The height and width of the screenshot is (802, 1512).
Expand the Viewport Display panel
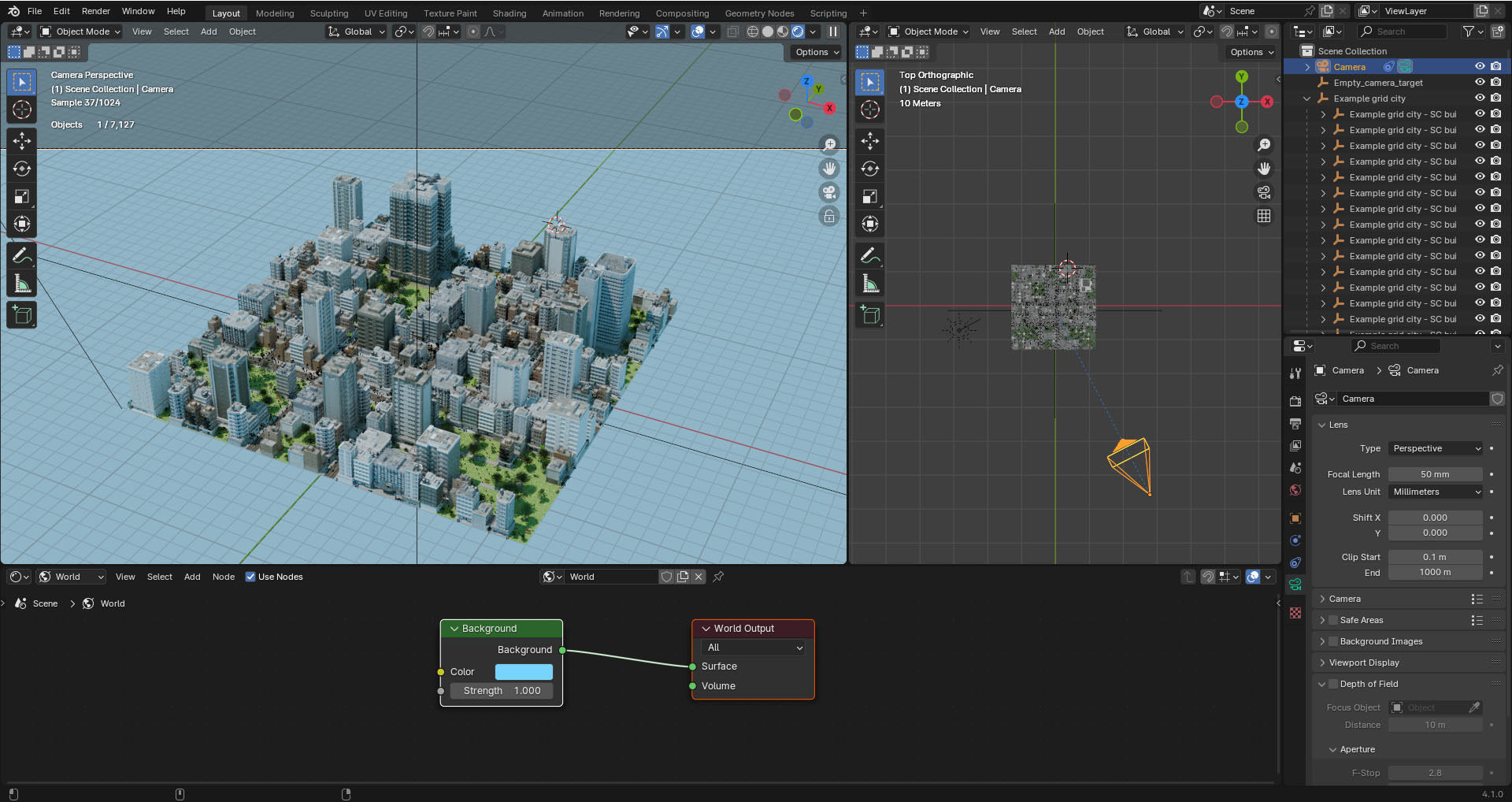[1322, 663]
